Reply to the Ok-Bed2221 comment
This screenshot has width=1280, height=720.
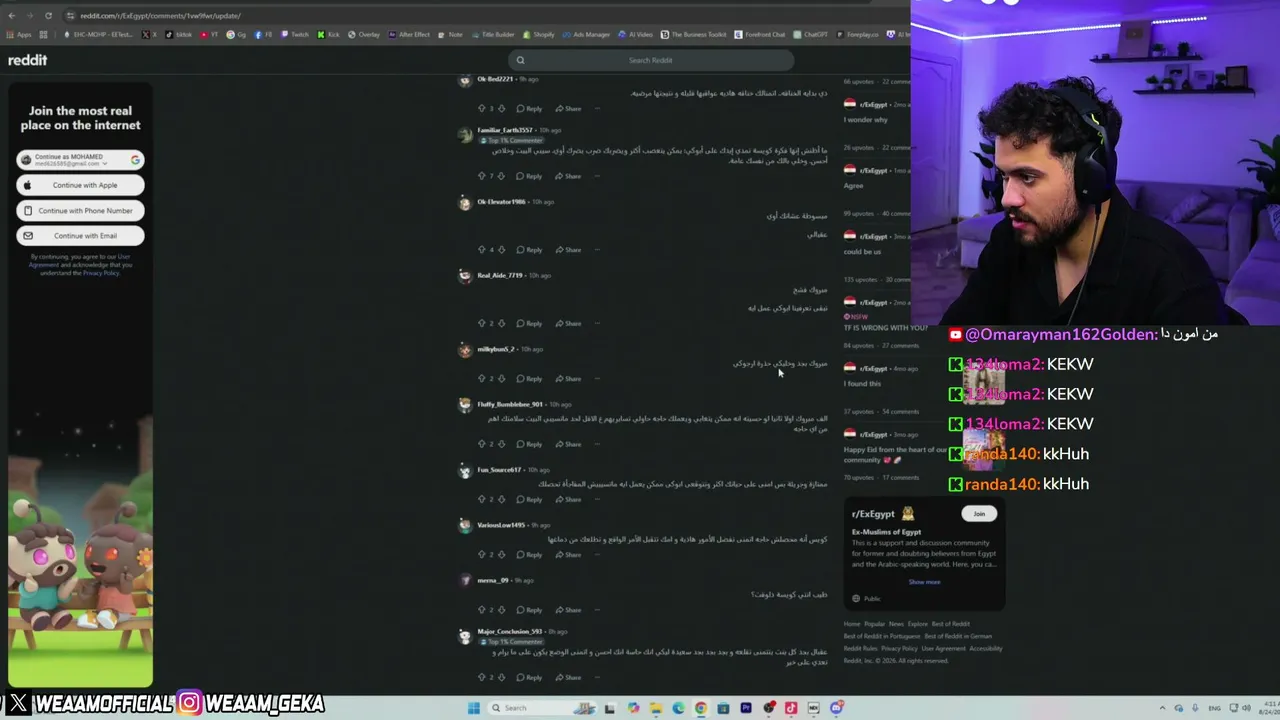[x=529, y=108]
